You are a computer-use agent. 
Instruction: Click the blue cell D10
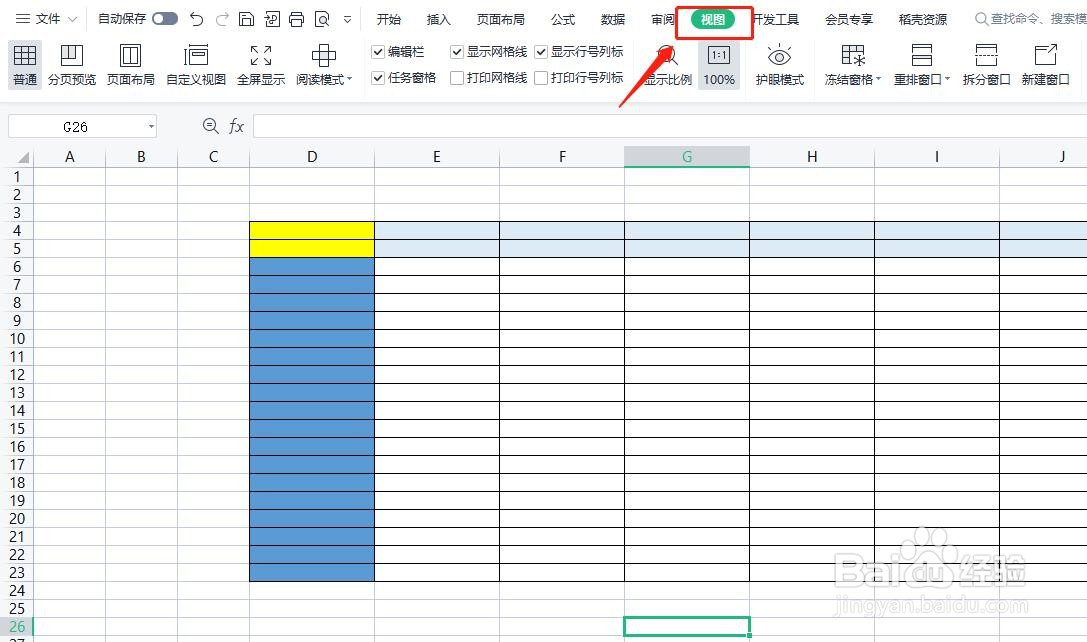coord(312,339)
